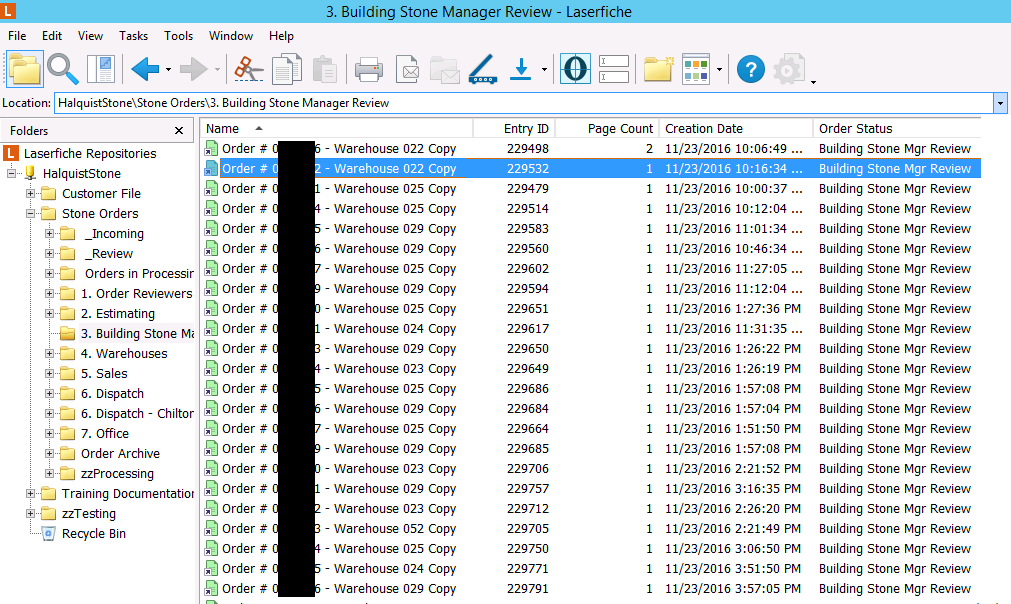
Task: Expand the Training Documentation folder node
Action: [30, 493]
